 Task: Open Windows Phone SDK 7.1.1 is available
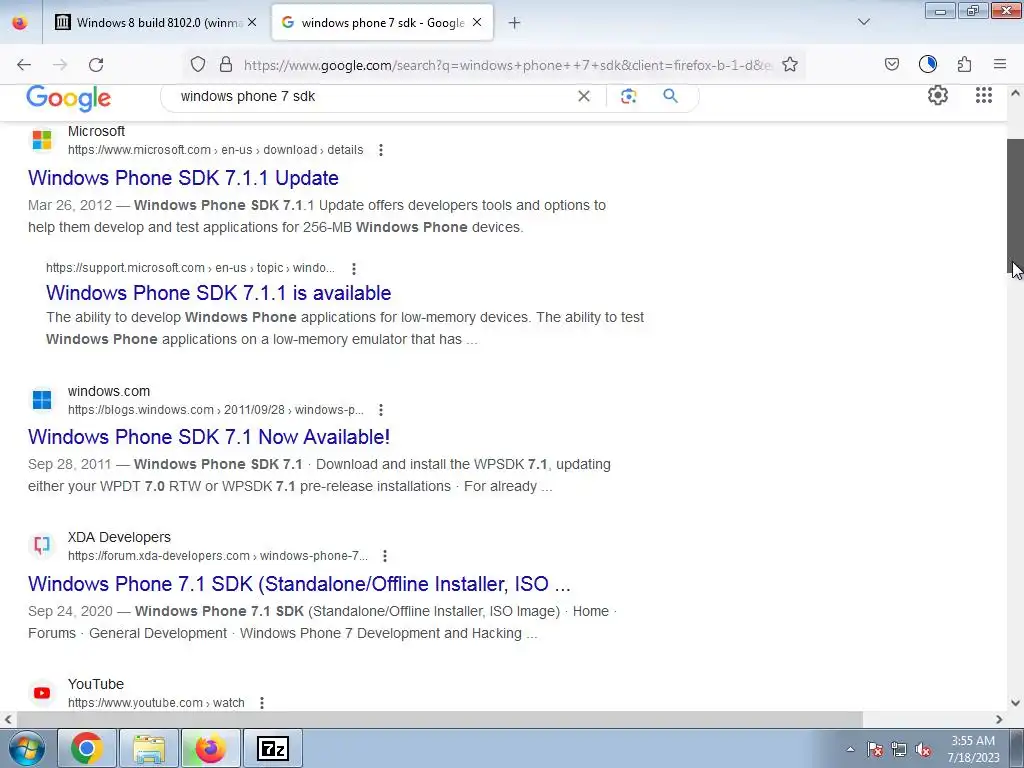click(219, 293)
